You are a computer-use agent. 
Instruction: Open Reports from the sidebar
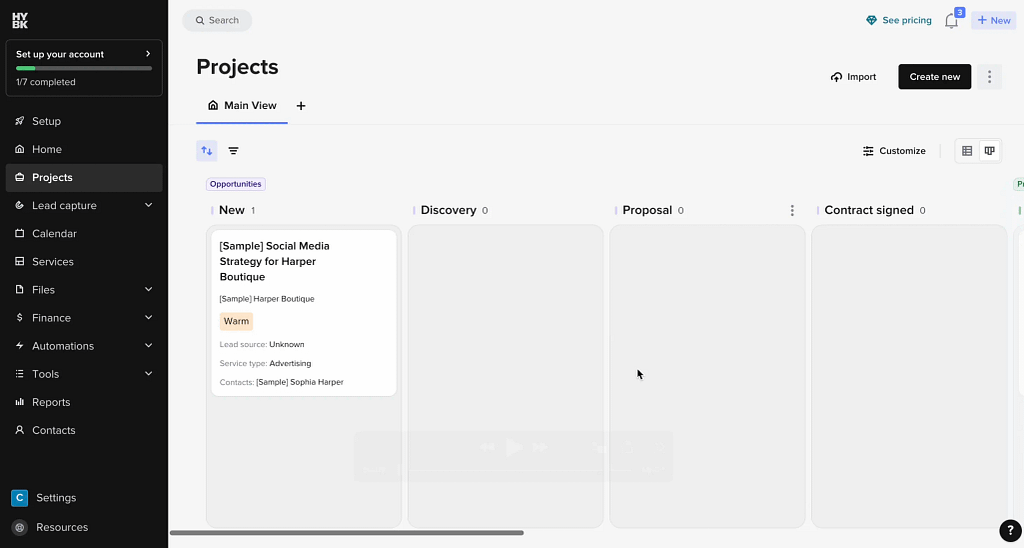point(84,402)
